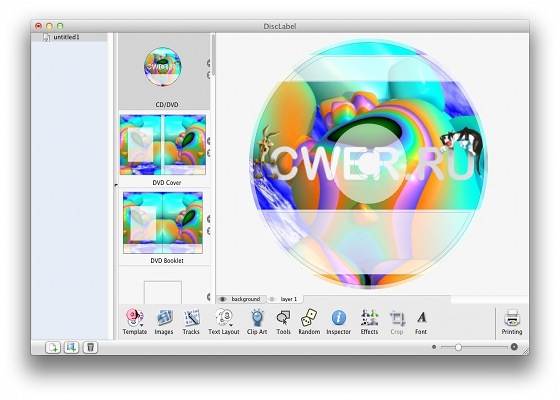Select the Crop tool
This screenshot has width=560, height=400.
[397, 322]
